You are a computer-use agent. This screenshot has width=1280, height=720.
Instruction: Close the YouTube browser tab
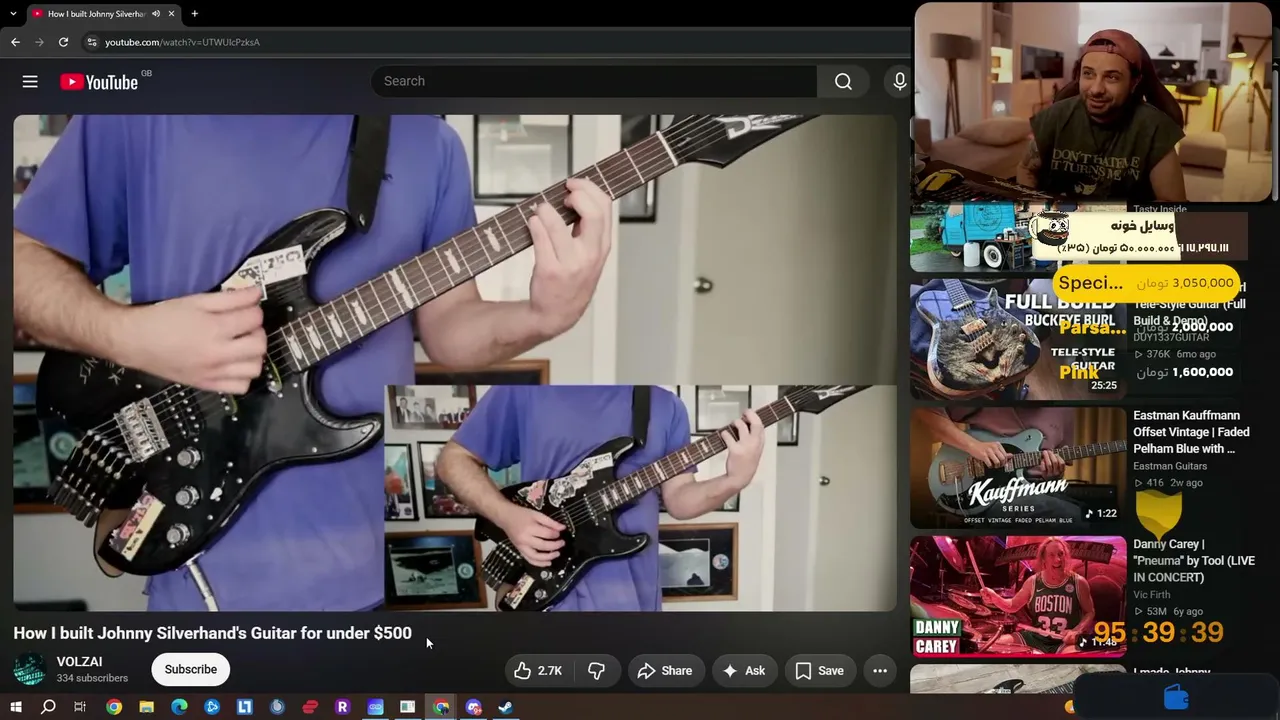171,14
